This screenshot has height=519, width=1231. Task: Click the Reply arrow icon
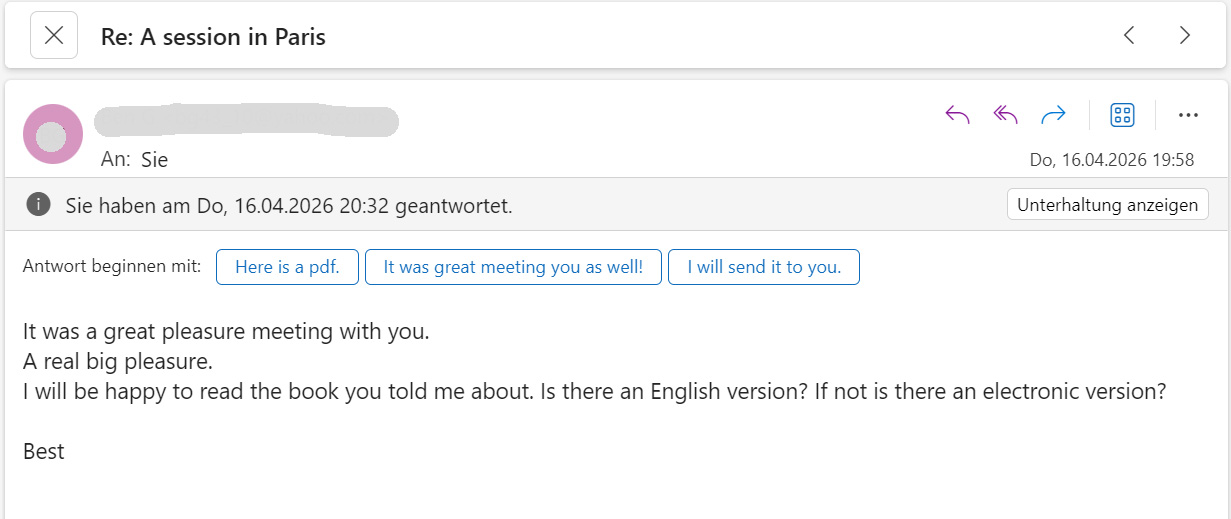(x=958, y=115)
